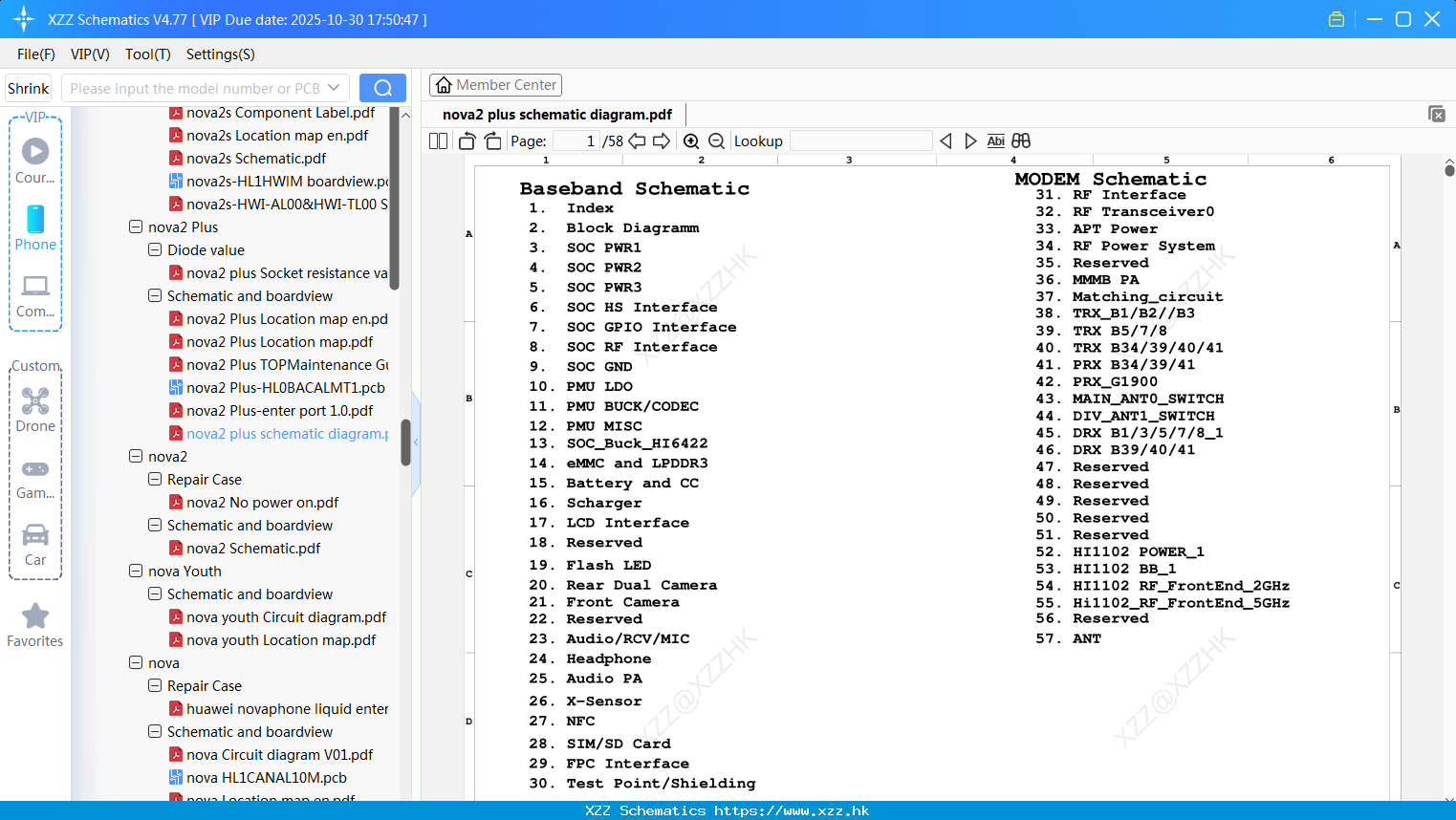The image size is (1456, 820).
Task: Open nova2 plus Socket resistance file
Action: (x=287, y=273)
